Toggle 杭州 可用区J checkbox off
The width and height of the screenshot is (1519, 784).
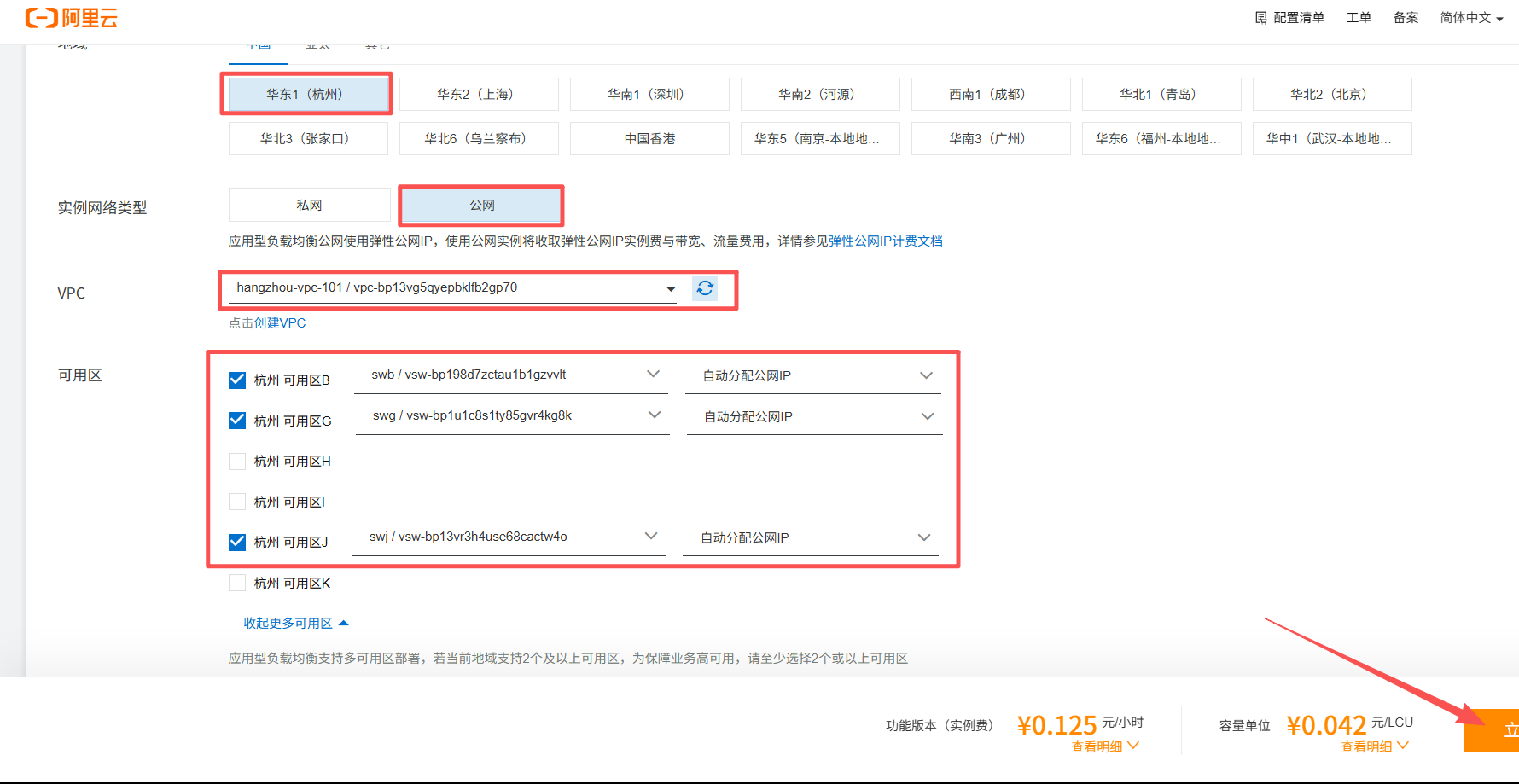[x=237, y=542]
